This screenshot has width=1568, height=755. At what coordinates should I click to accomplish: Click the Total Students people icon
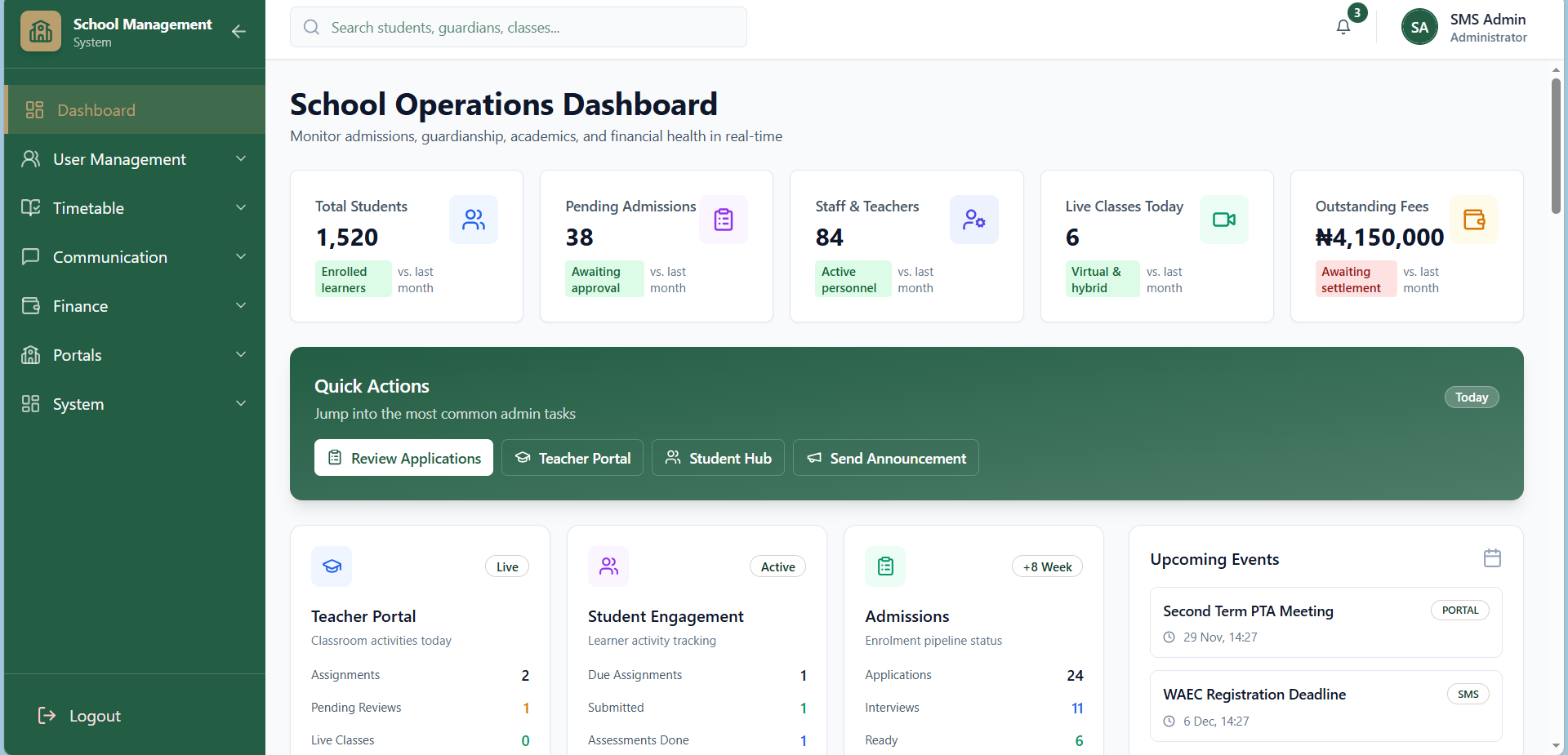474,219
